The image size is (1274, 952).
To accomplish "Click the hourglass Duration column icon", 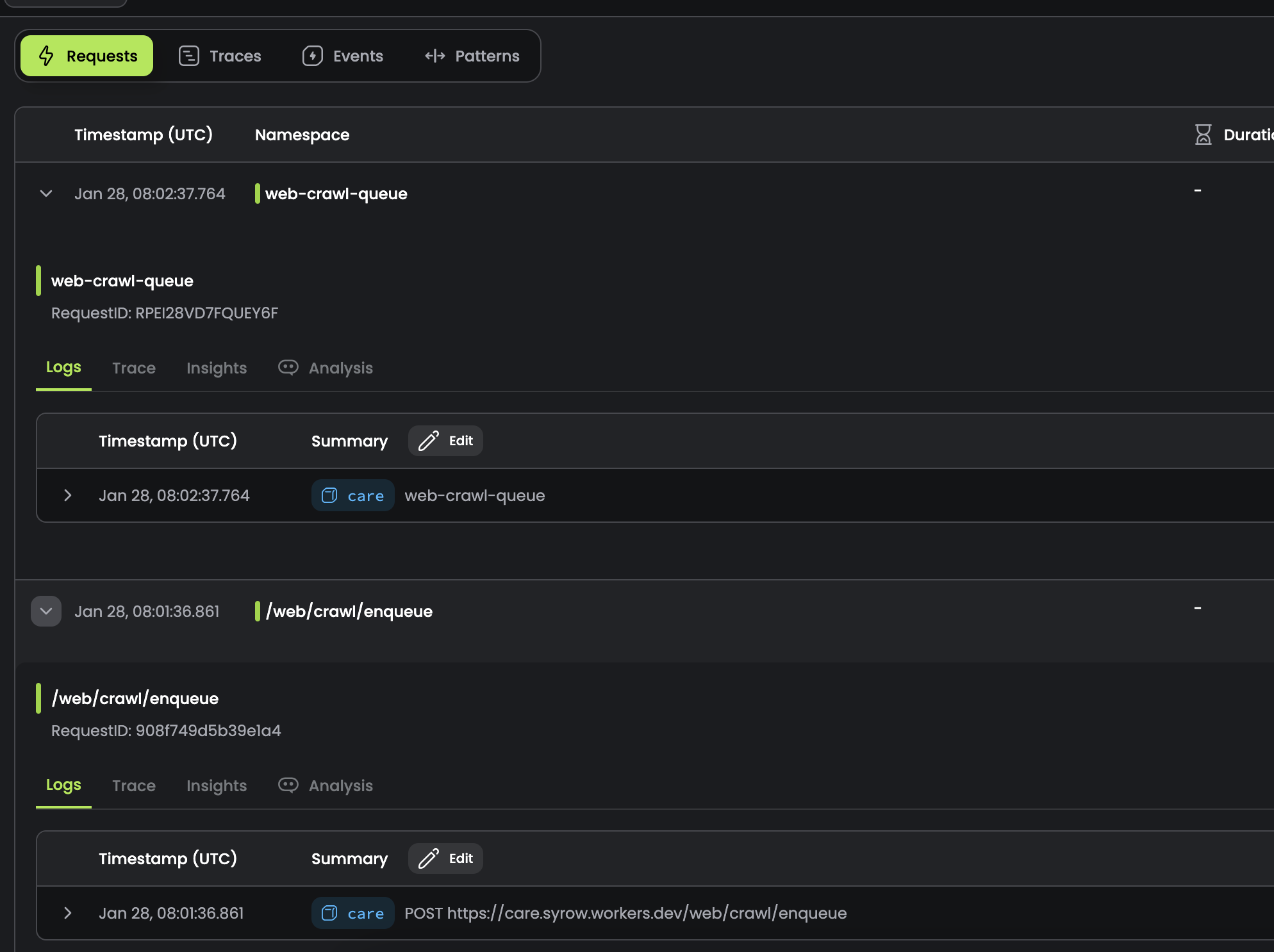I will pyautogui.click(x=1203, y=135).
